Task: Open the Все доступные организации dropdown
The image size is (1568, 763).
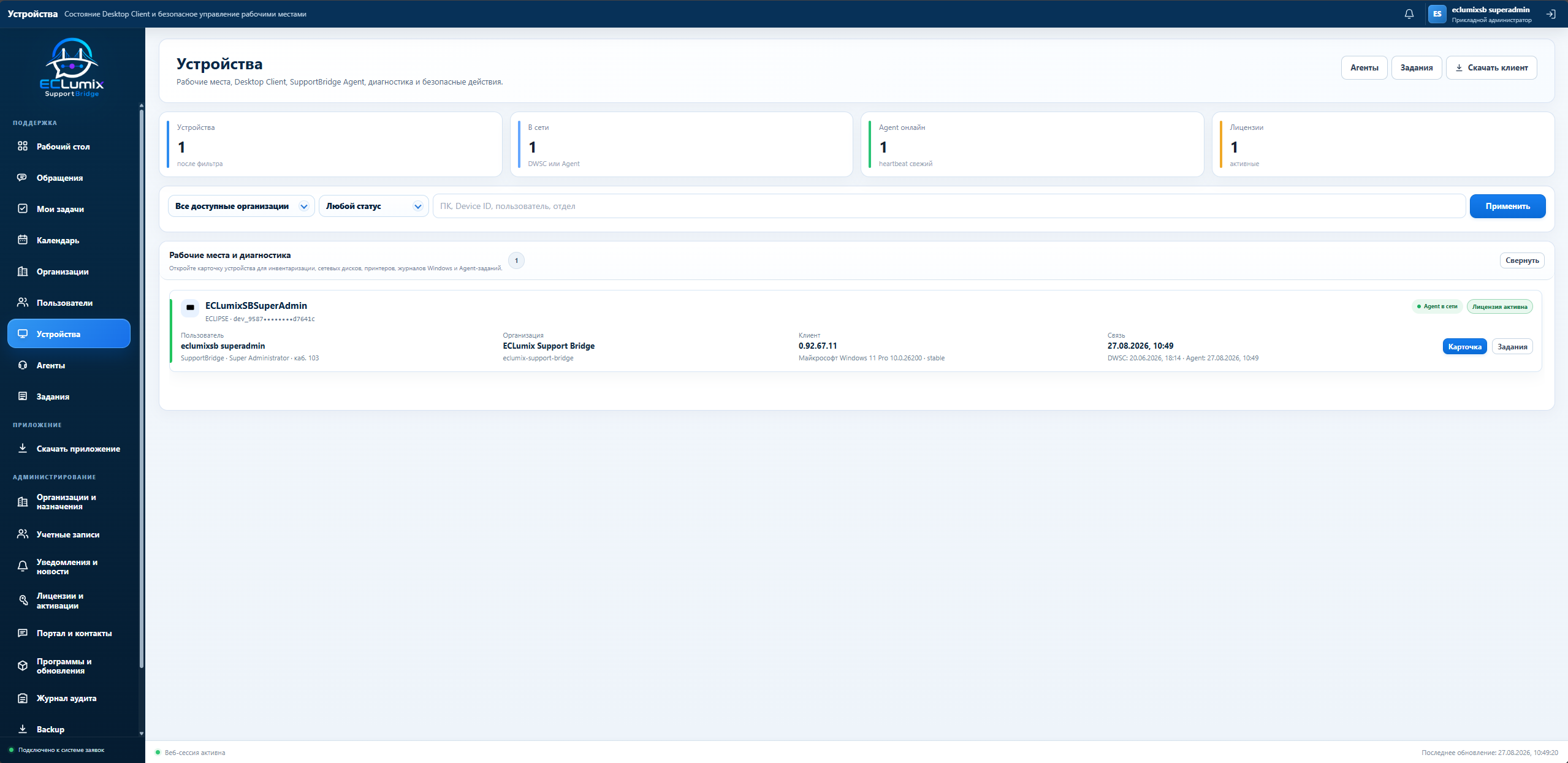Action: tap(241, 206)
